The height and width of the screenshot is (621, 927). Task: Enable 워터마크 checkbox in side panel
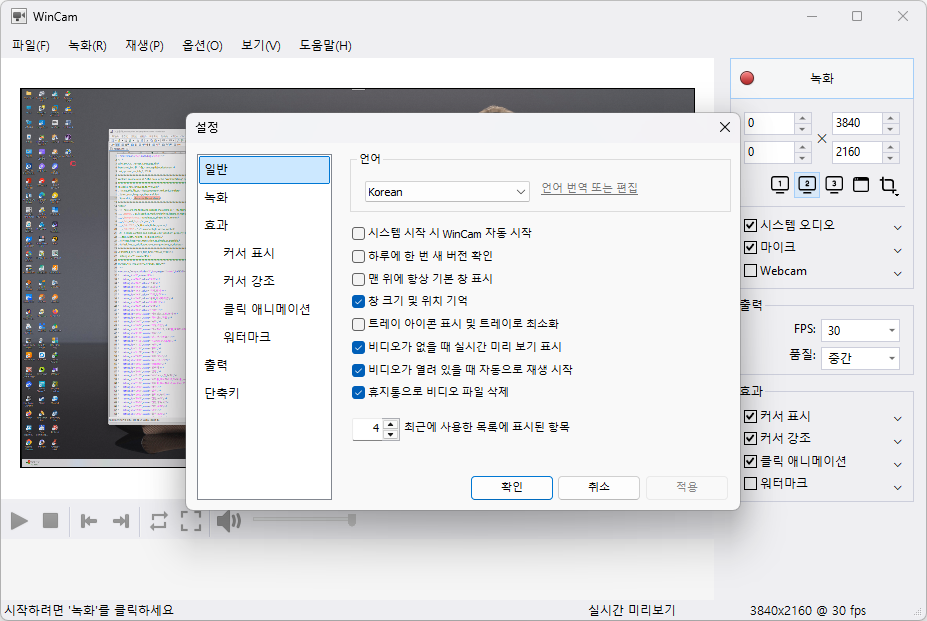(750, 483)
